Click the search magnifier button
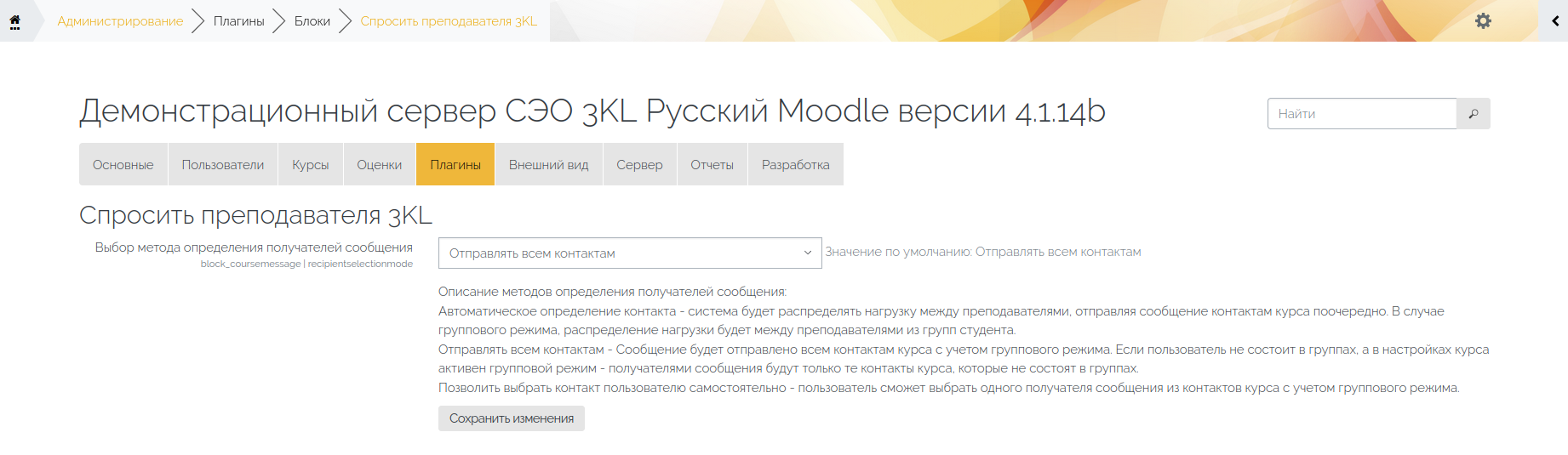The height and width of the screenshot is (455, 1568). [1474, 114]
